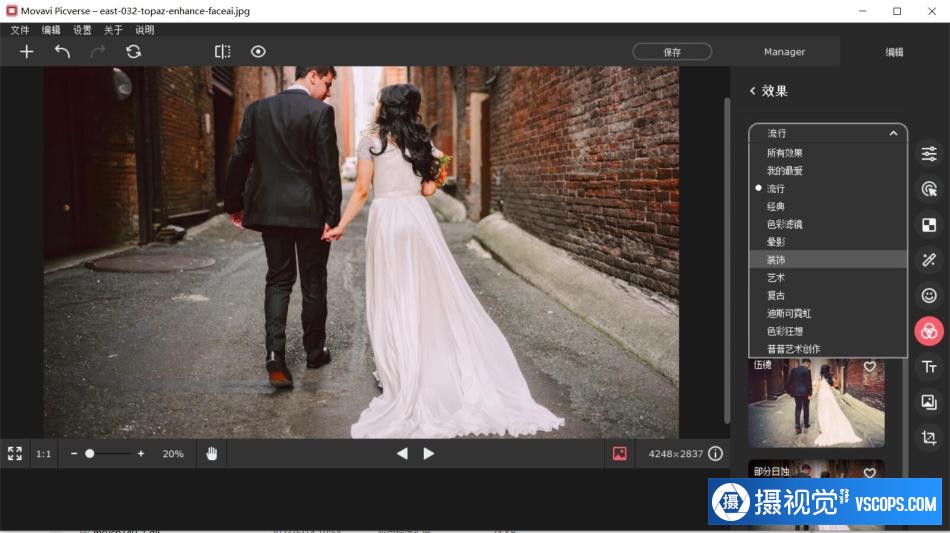The image size is (950, 533).
Task: Select the hand pan tool
Action: (211, 454)
